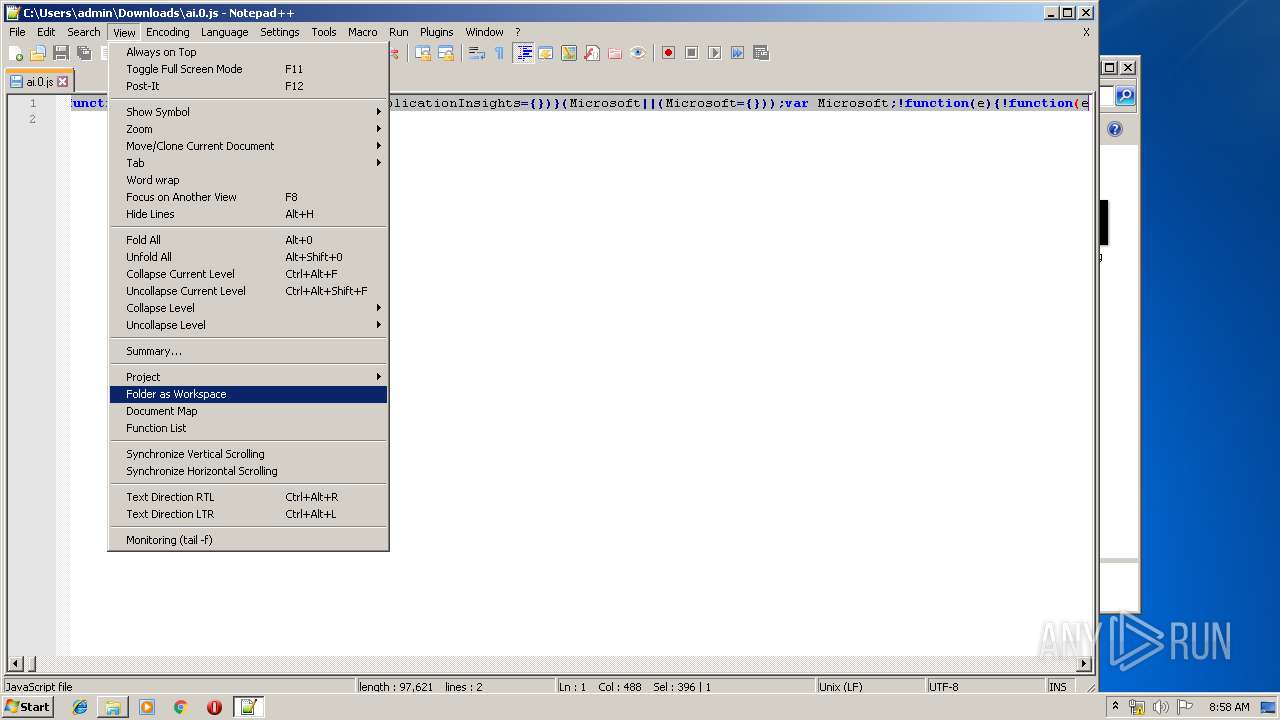The height and width of the screenshot is (720, 1280).
Task: Click horizontal scrollbar left arrow
Action: (15, 663)
